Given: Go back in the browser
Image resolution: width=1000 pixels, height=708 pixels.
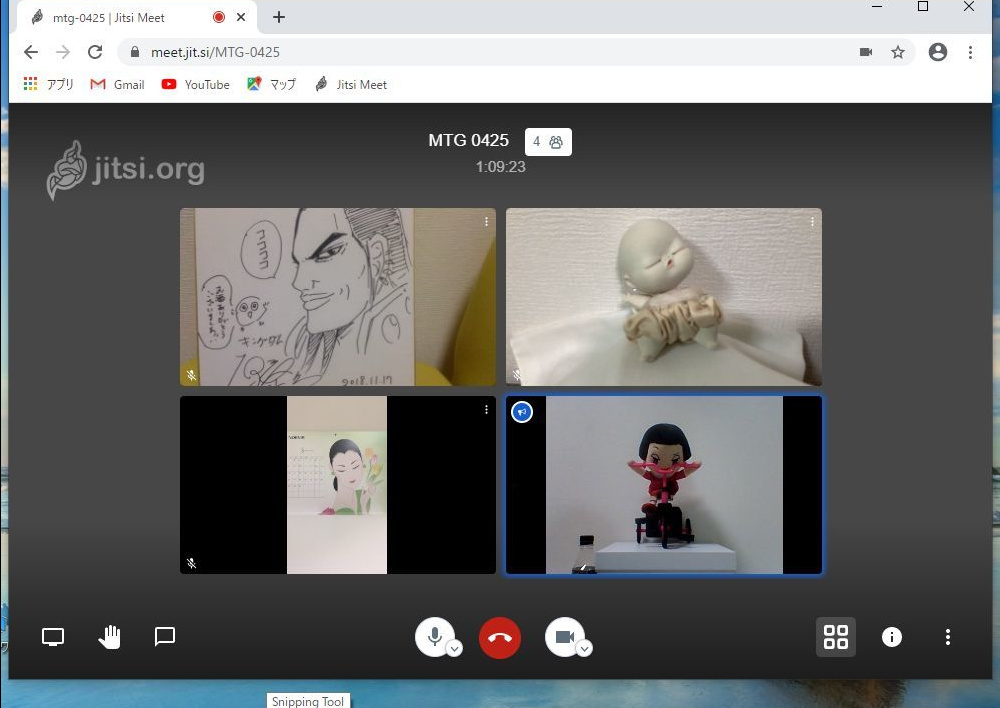Looking at the screenshot, I should (x=31, y=52).
